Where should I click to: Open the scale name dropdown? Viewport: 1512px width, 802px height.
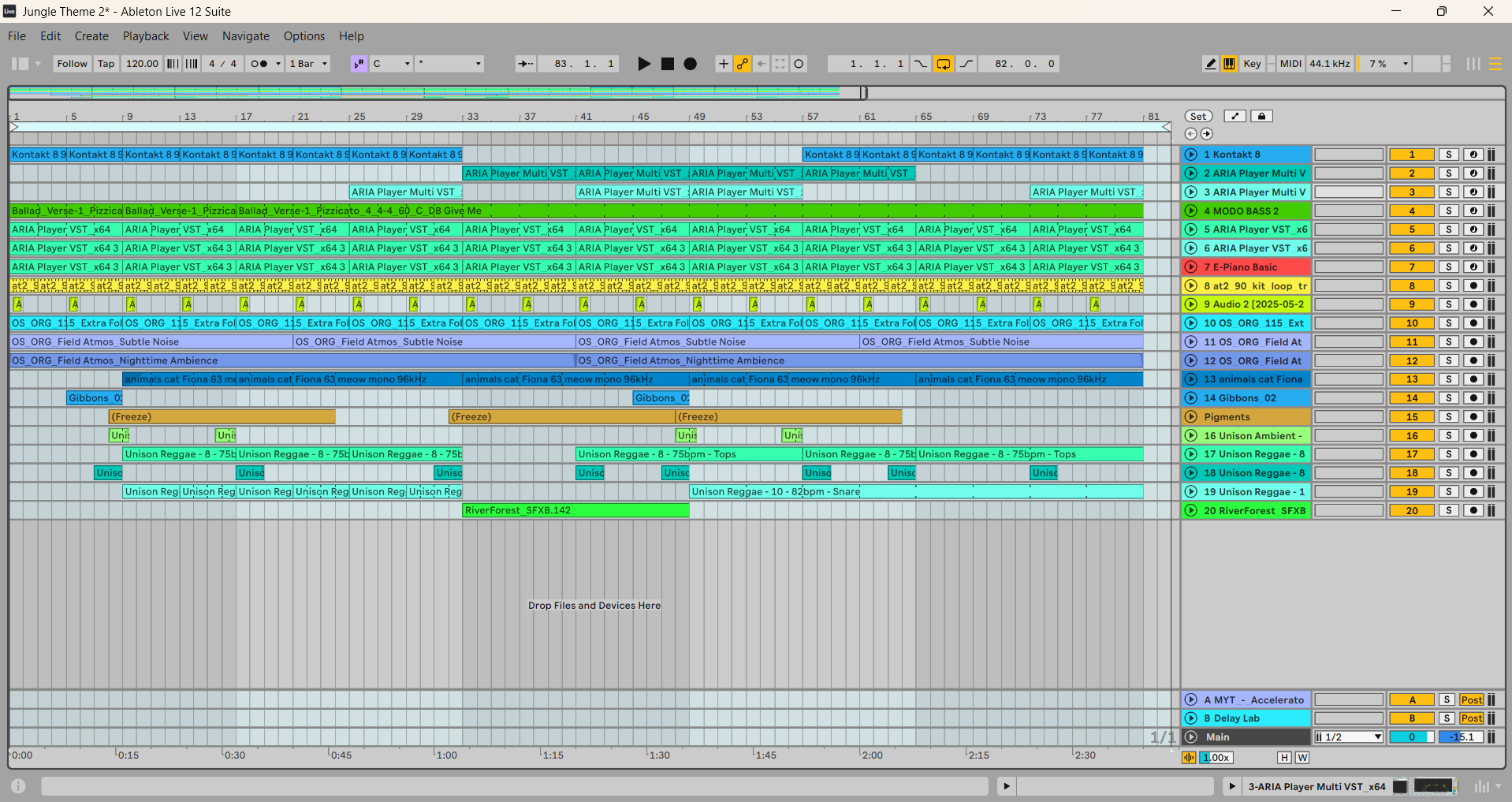click(449, 64)
